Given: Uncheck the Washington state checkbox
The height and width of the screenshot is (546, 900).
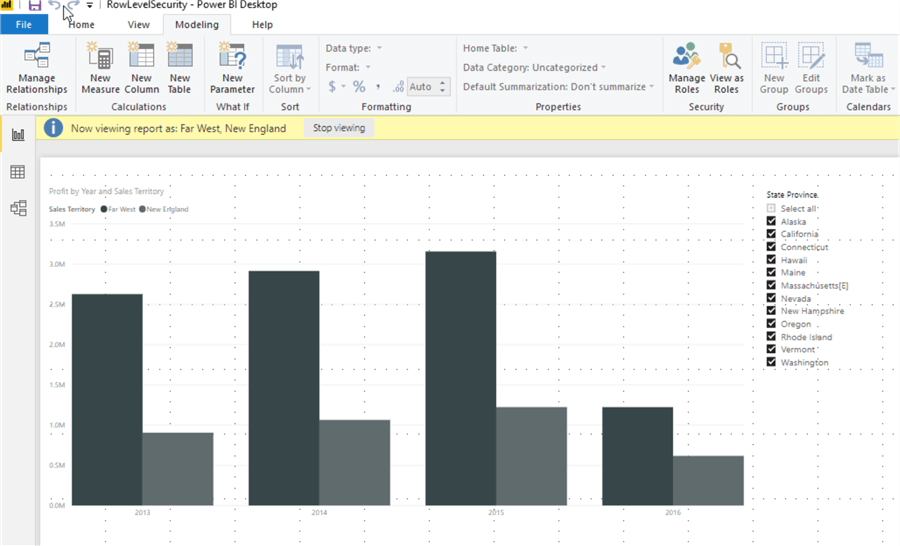Looking at the screenshot, I should click(x=771, y=362).
